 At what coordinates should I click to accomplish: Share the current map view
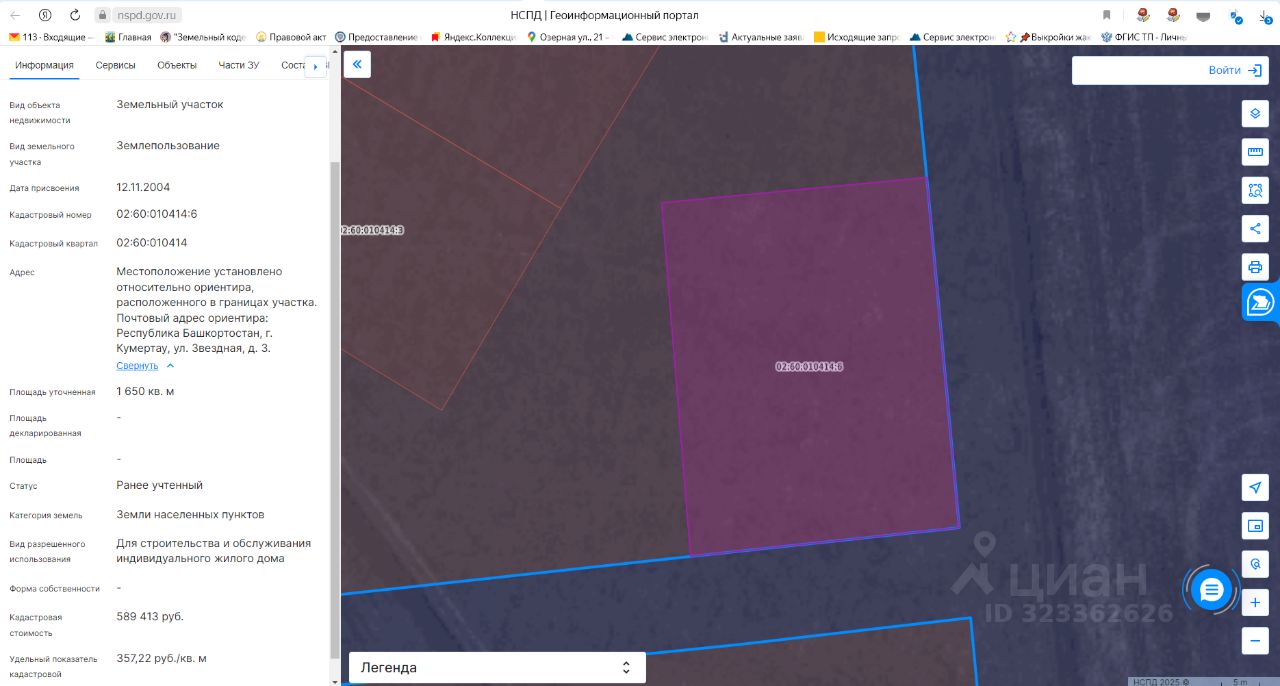point(1255,228)
